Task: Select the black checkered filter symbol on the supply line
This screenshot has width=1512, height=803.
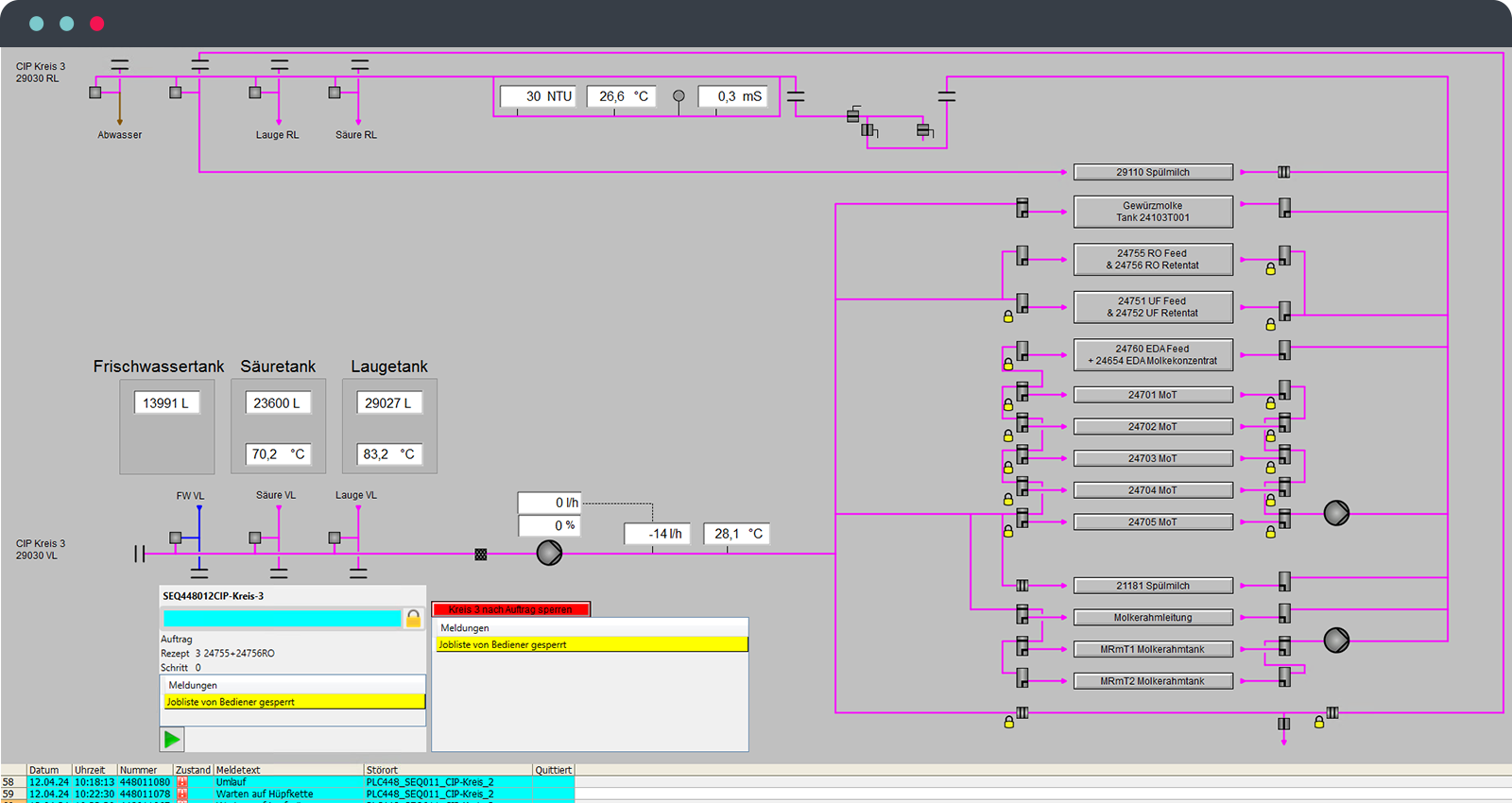Action: click(x=481, y=555)
